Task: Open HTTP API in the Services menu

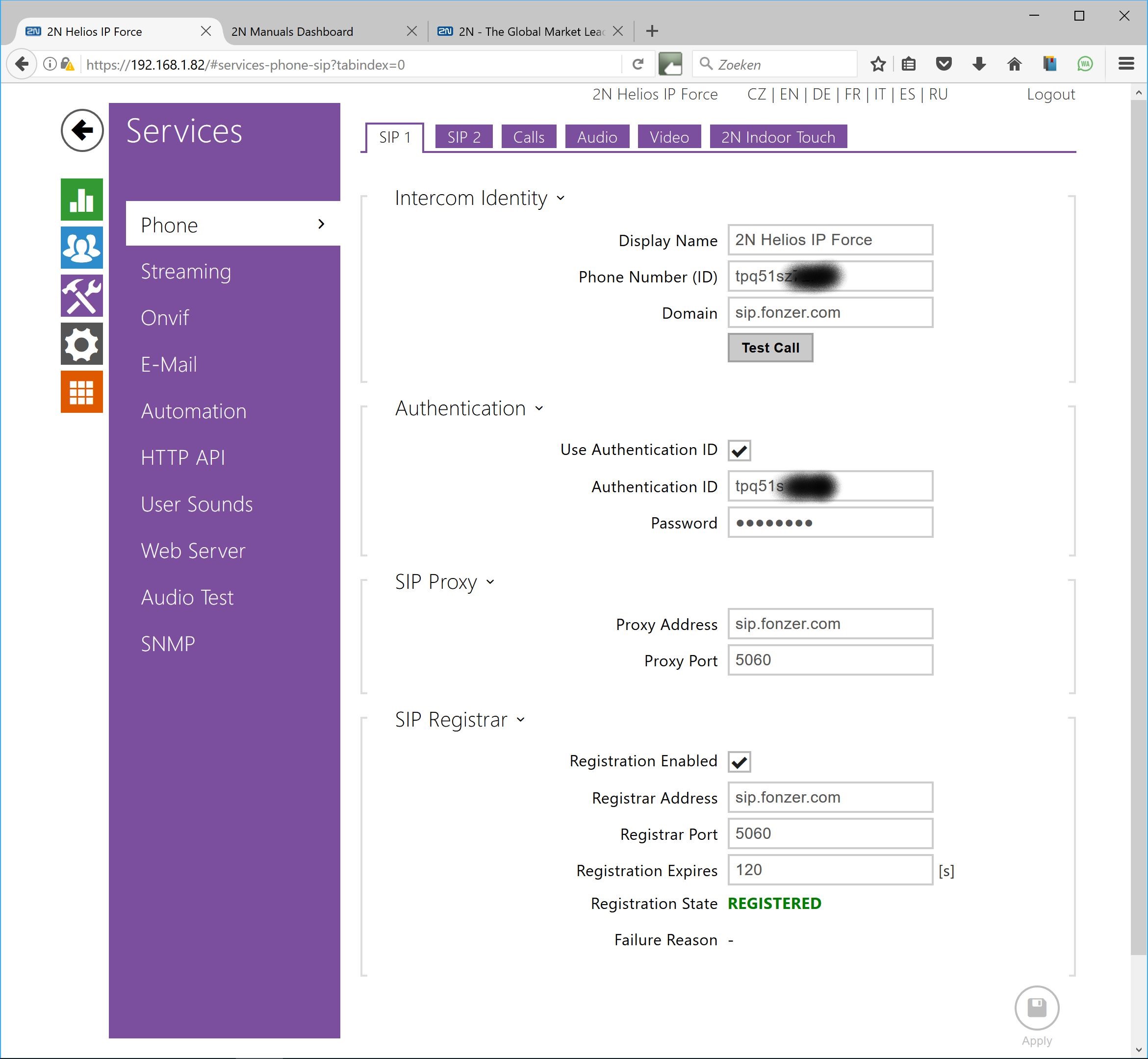Action: [183, 457]
